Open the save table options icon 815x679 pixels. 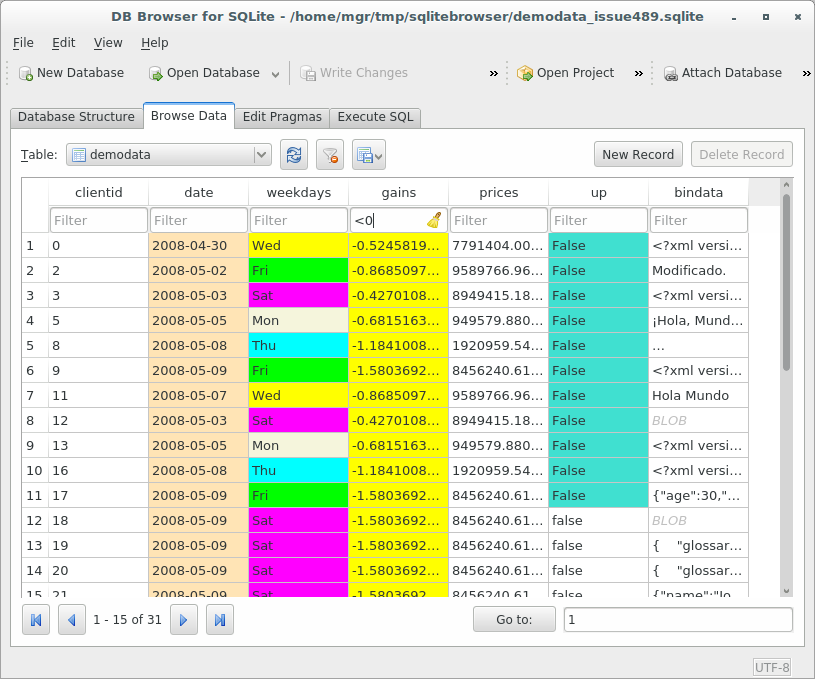pos(369,154)
